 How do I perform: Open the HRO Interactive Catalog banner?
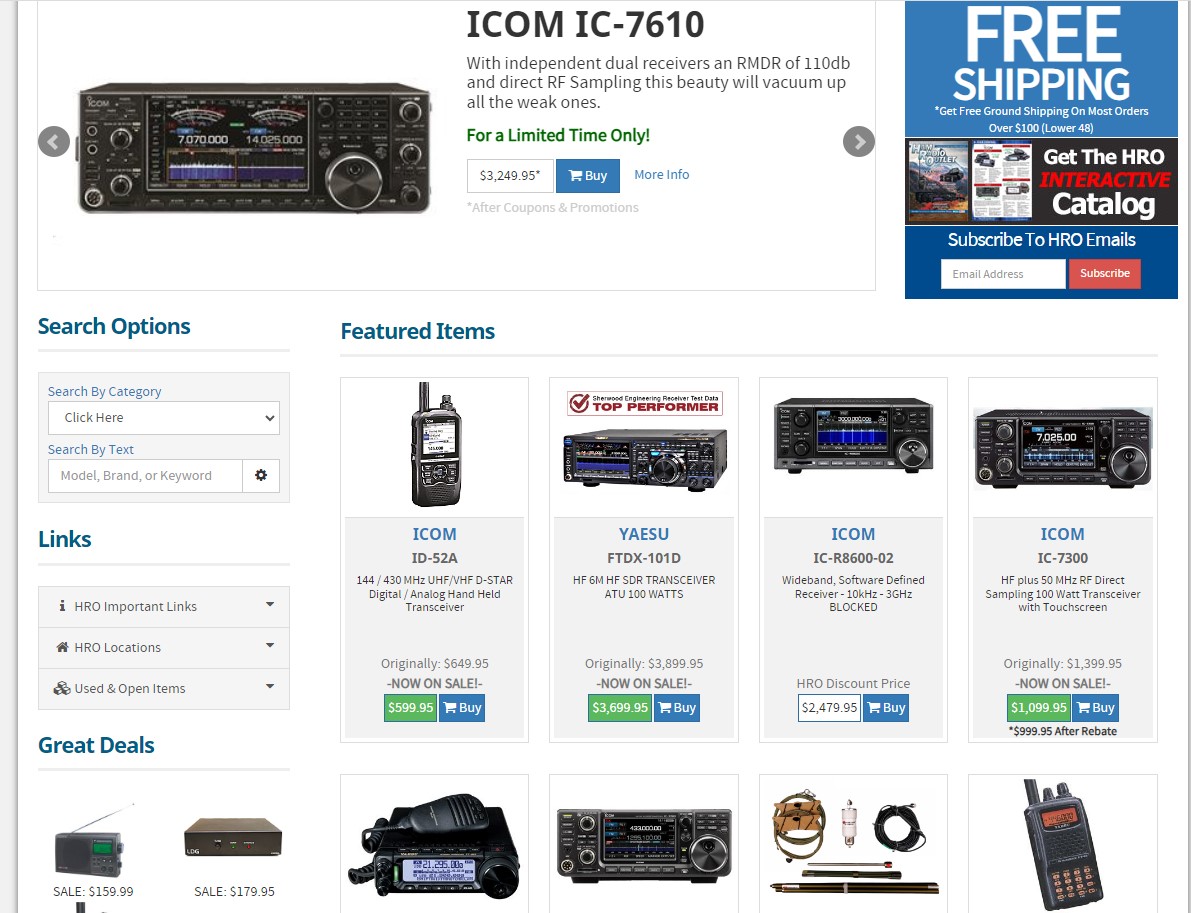click(1041, 182)
